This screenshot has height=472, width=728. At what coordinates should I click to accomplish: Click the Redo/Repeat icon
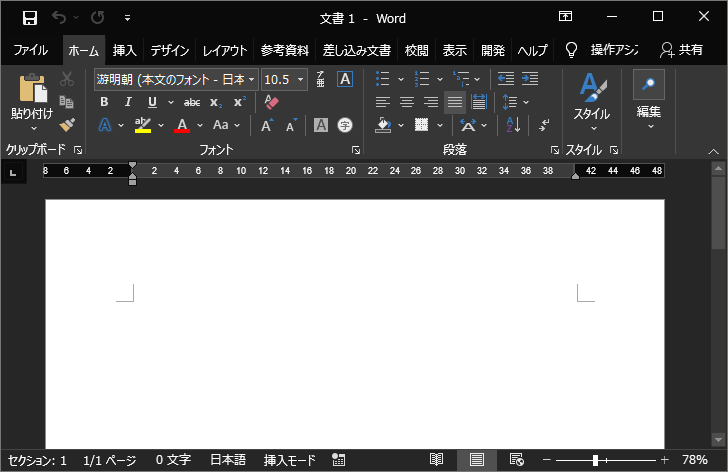click(98, 18)
